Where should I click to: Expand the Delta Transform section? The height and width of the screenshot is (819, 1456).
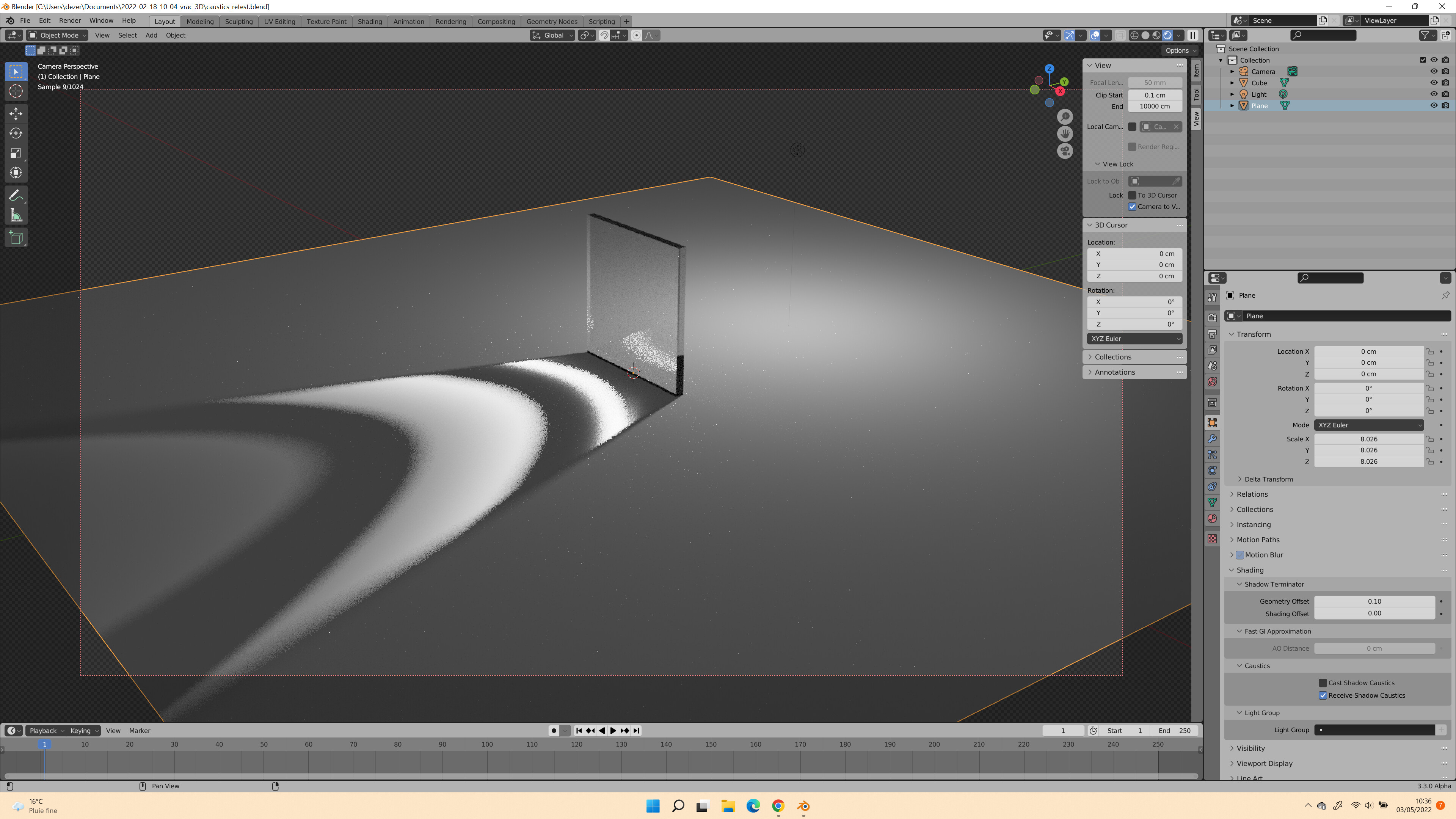pos(1268,479)
